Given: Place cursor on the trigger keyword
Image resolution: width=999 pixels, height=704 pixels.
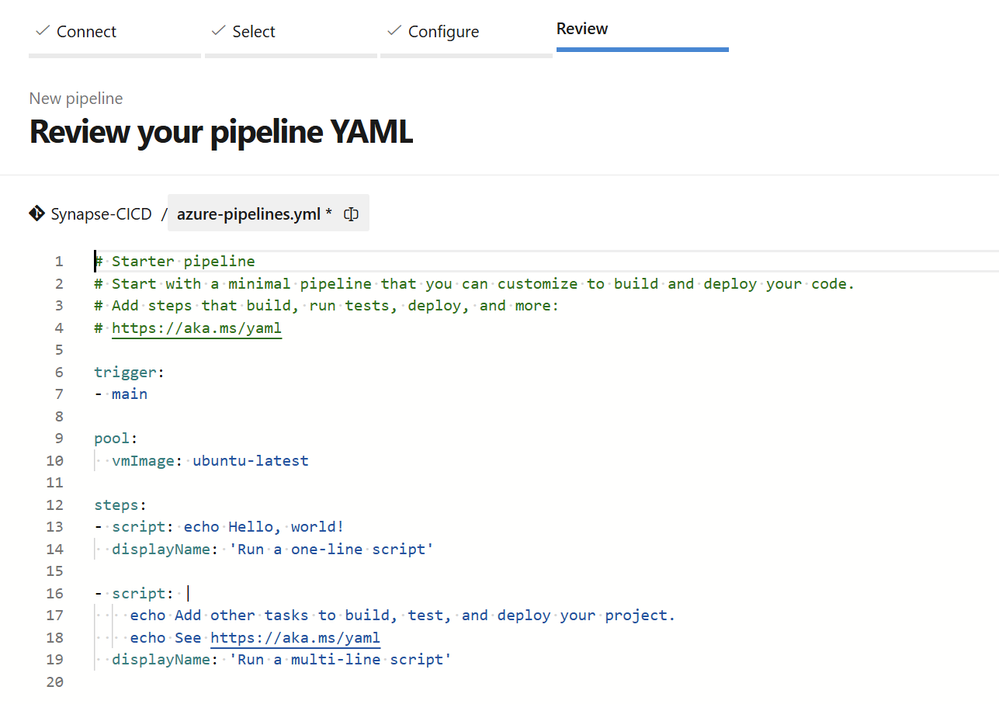Looking at the screenshot, I should (x=126, y=372).
